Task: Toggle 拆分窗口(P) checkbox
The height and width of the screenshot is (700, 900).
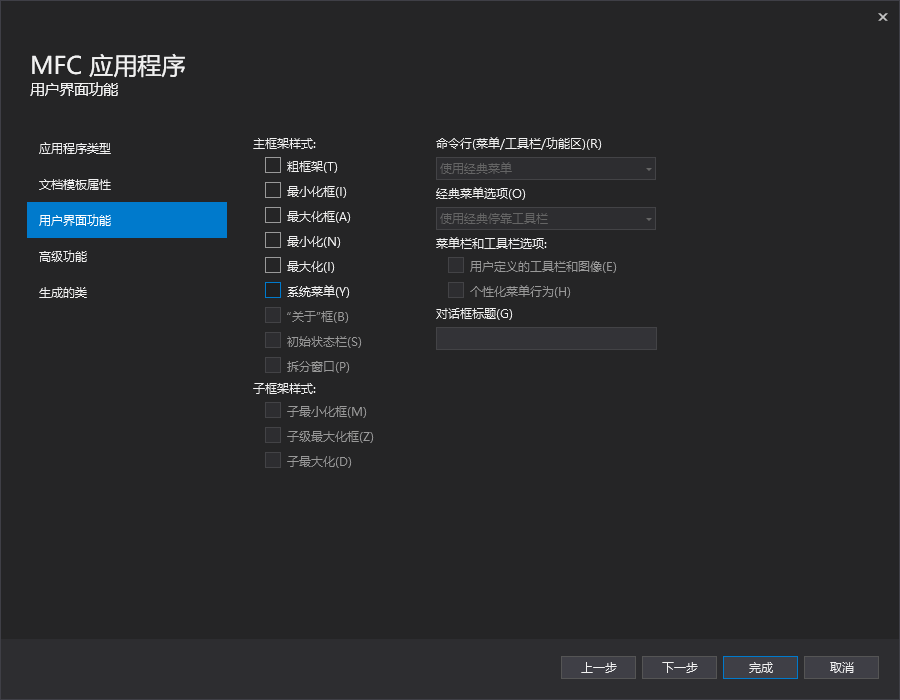Action: [x=273, y=365]
